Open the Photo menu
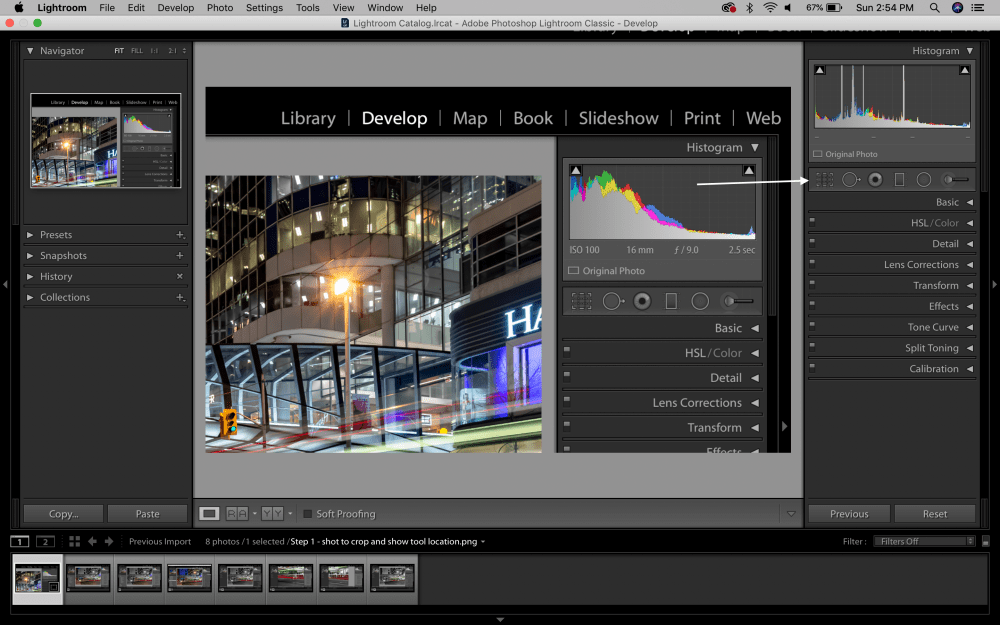Image resolution: width=1000 pixels, height=625 pixels. click(x=219, y=8)
